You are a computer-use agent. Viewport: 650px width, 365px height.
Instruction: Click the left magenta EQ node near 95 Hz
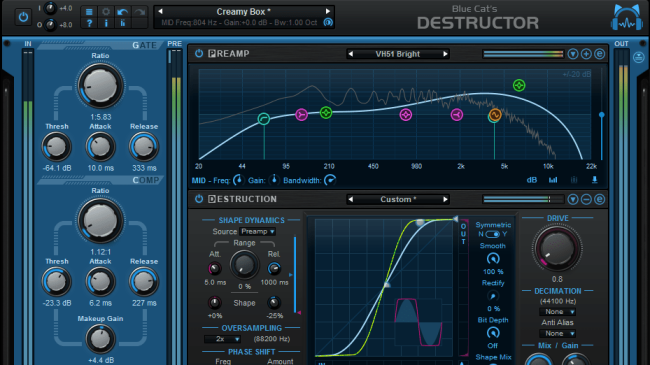coord(301,114)
